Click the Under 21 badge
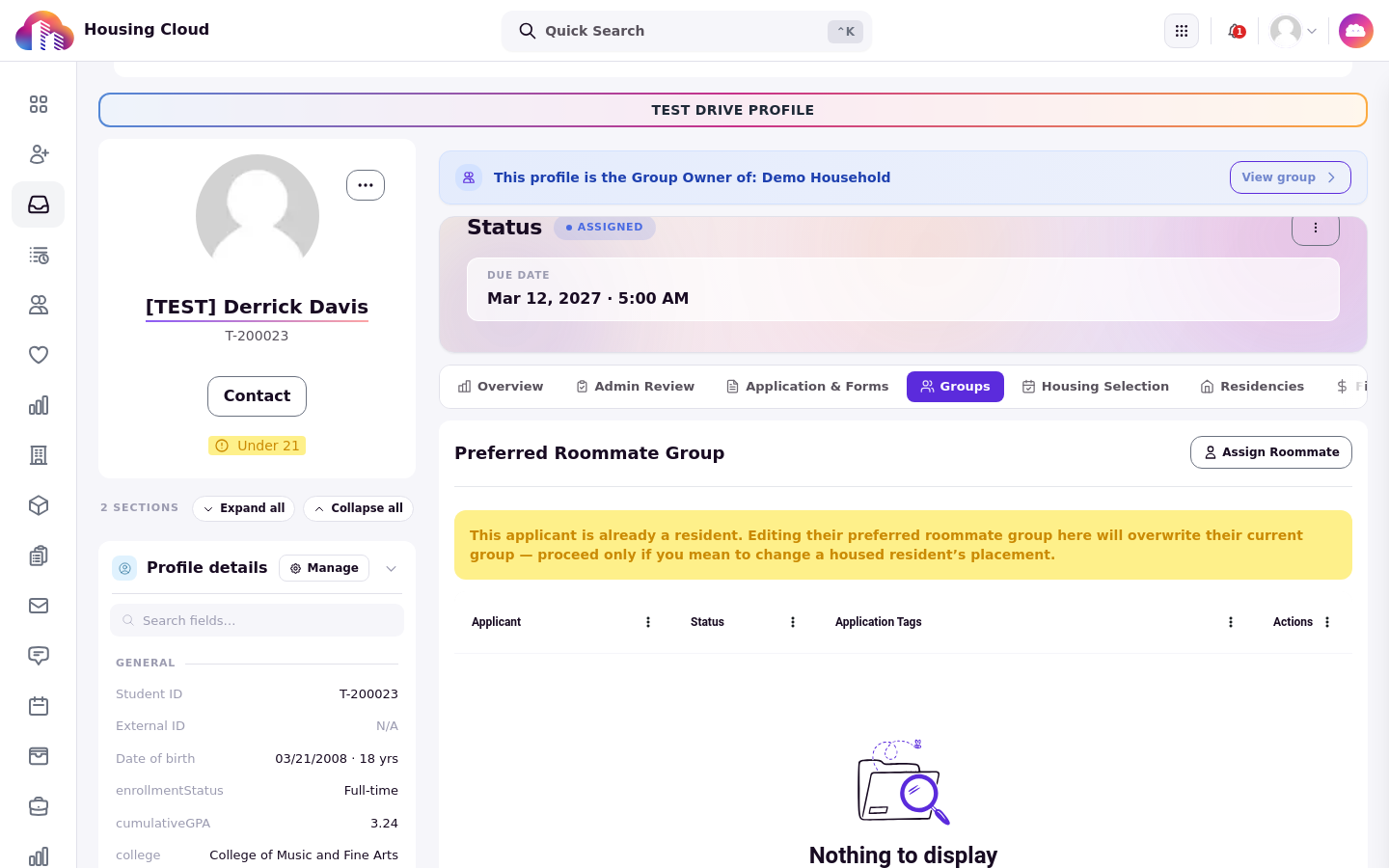Screen dimensions: 1389x868 click(x=257, y=446)
